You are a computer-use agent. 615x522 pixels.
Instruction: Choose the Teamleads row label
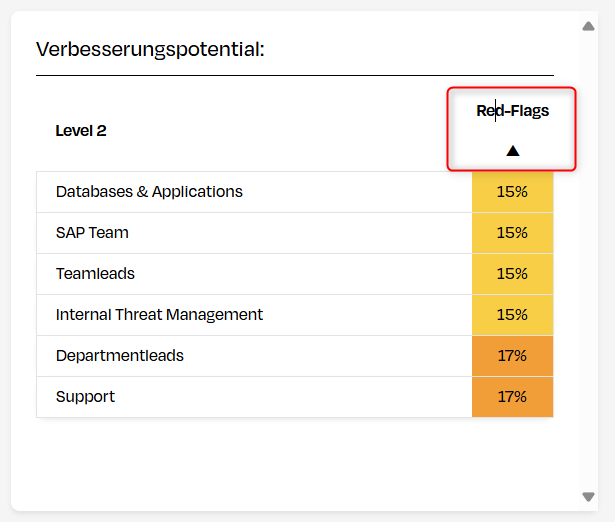95,274
